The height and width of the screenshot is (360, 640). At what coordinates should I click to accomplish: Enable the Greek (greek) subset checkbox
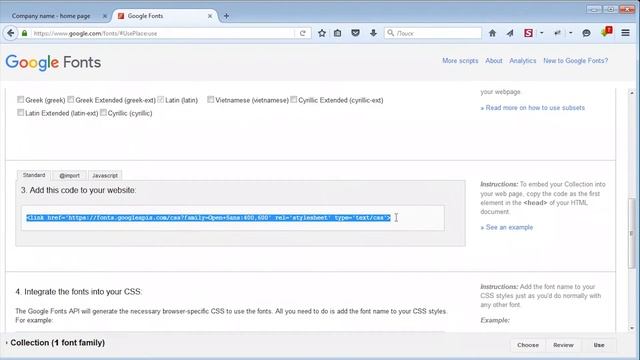click(20, 100)
